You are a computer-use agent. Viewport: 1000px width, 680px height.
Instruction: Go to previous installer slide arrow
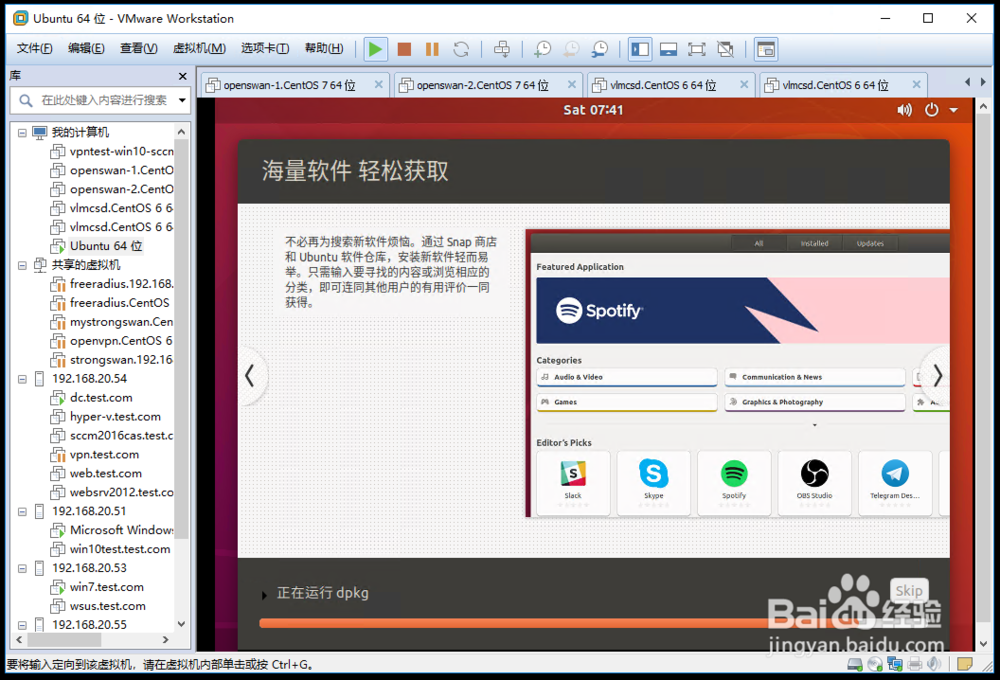point(250,376)
